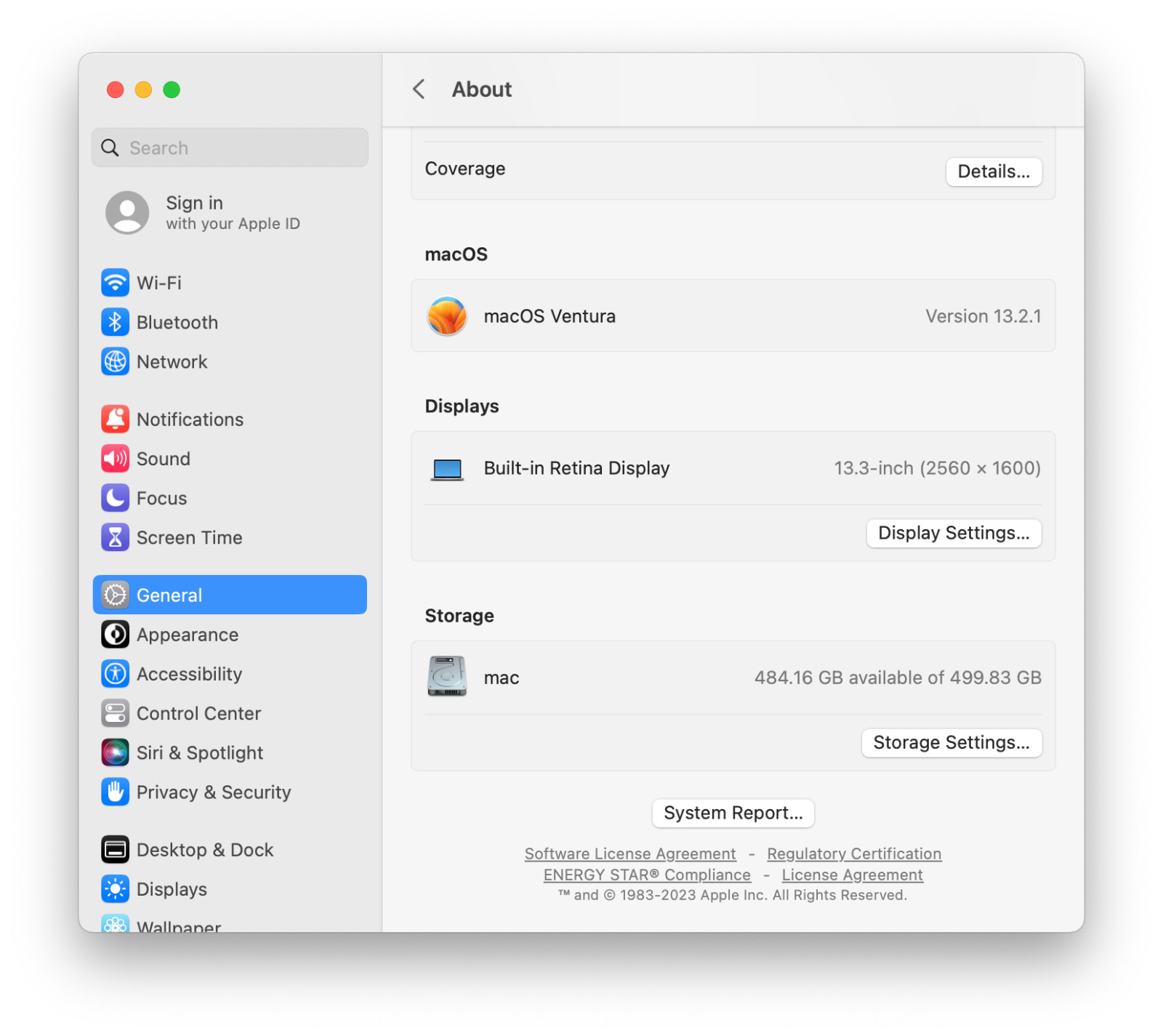1163x1036 pixels.
Task: Open the License Agreement link beside ENERGY STAR
Action: point(853,875)
